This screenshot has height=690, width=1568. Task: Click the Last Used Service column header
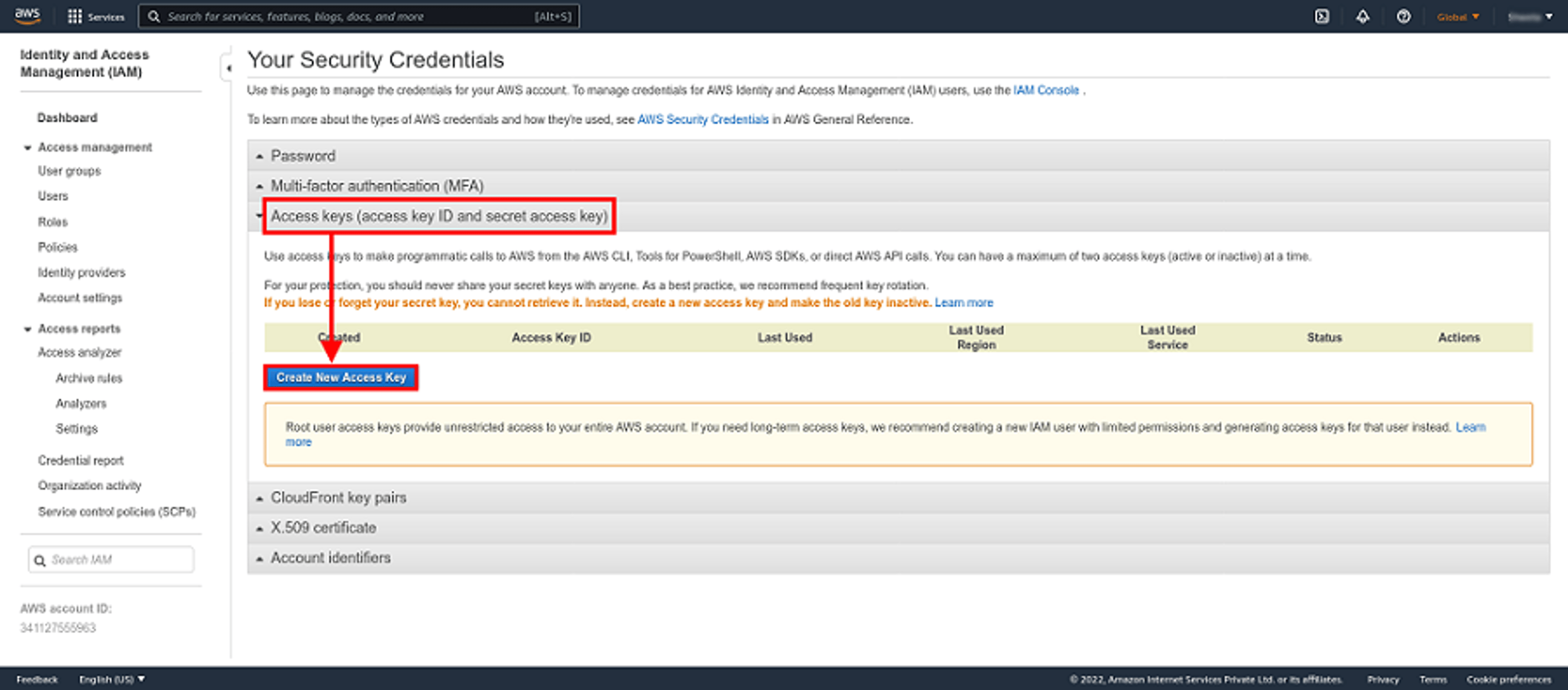(x=1167, y=337)
